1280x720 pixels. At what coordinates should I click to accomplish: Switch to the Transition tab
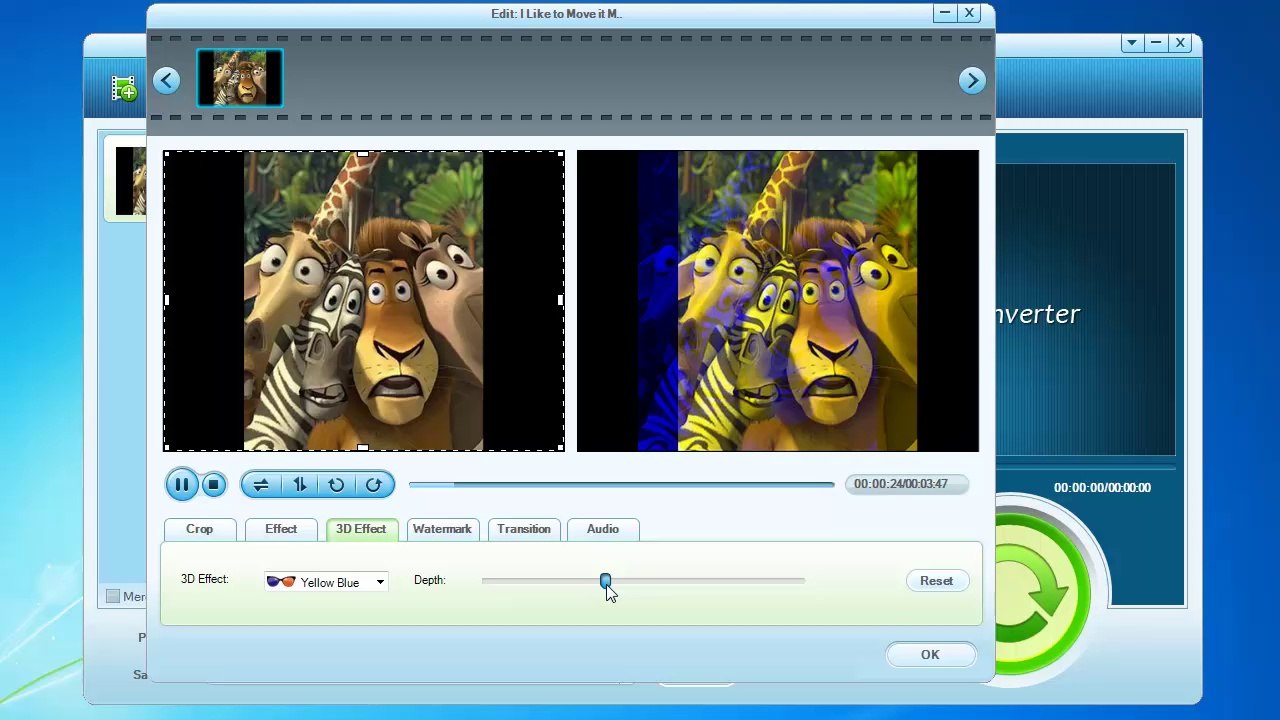click(x=524, y=529)
